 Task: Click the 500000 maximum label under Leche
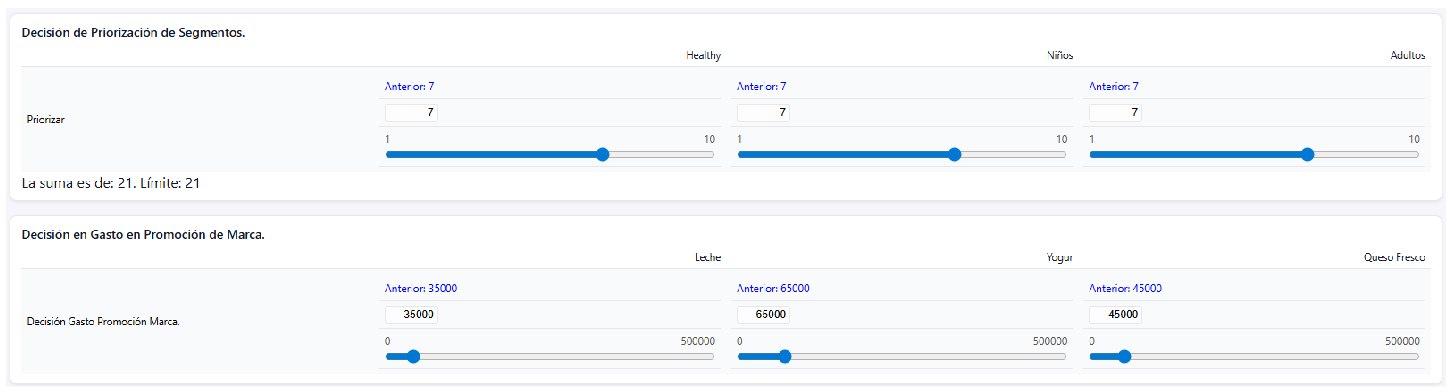696,341
